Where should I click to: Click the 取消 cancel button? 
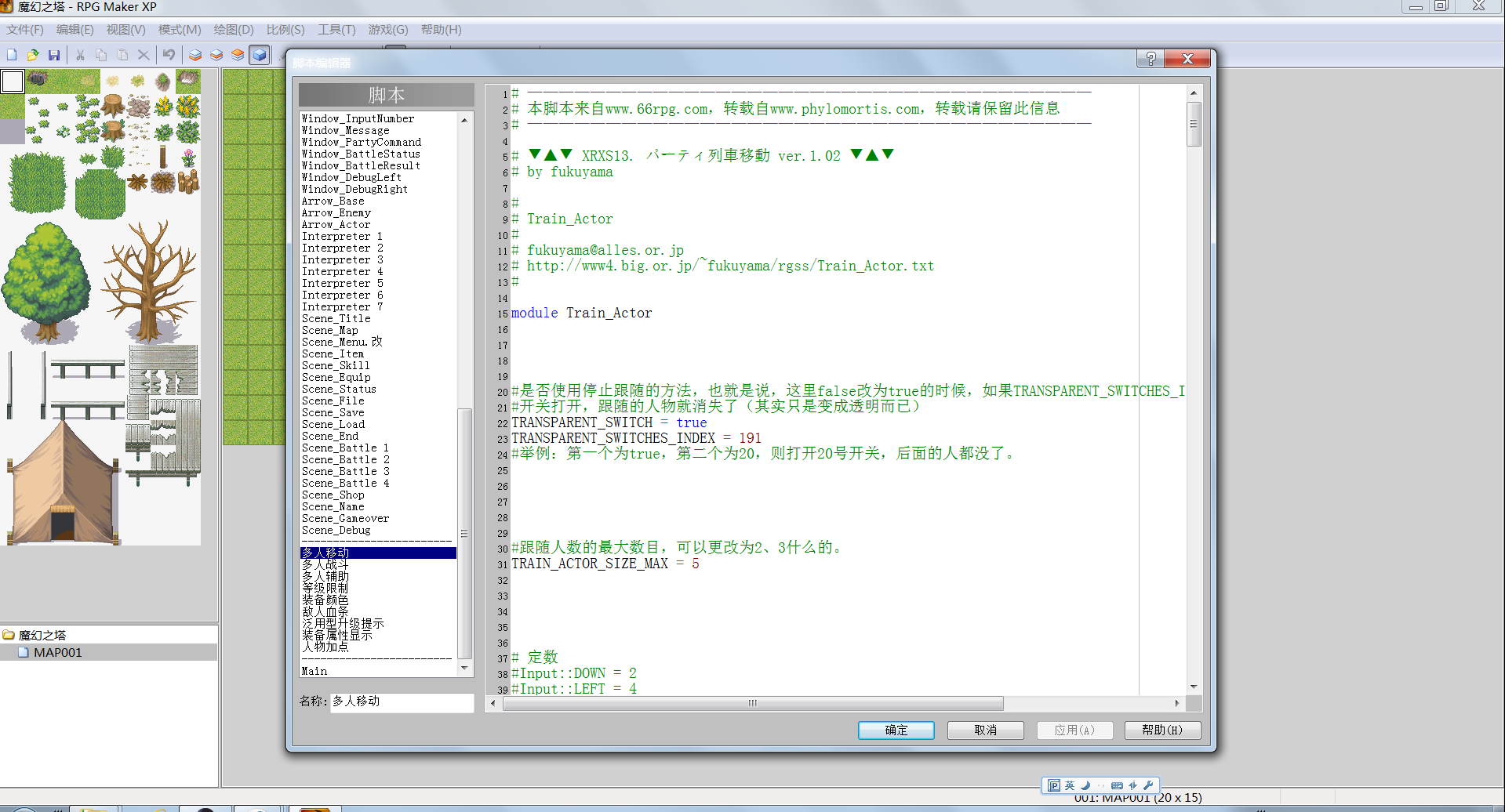coord(986,730)
